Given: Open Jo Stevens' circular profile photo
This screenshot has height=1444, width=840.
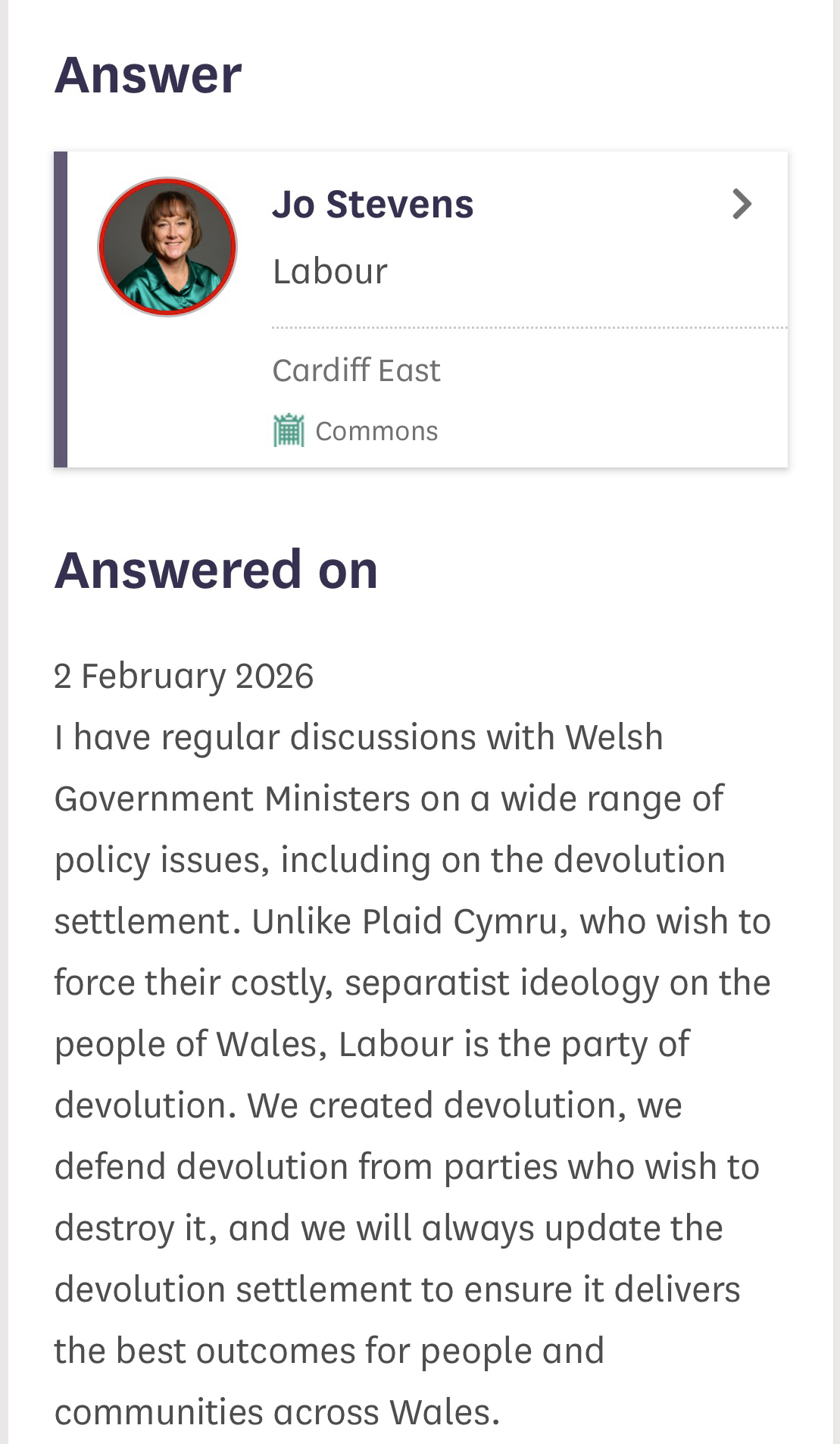Looking at the screenshot, I should click(x=167, y=247).
